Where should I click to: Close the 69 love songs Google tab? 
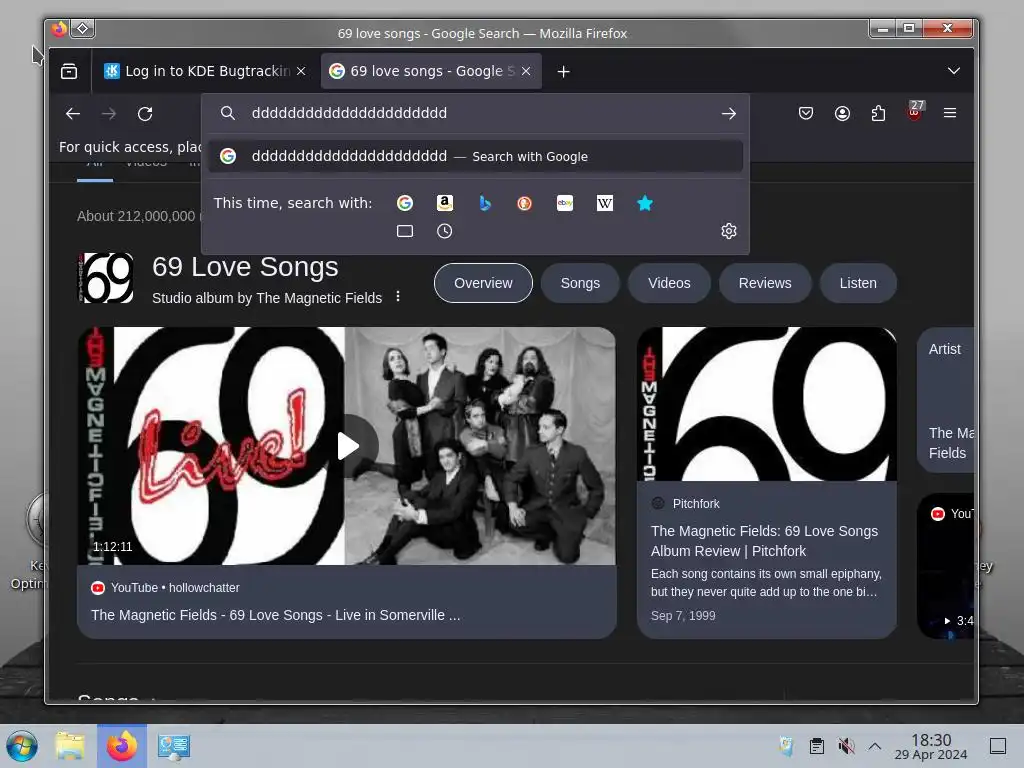(526, 71)
